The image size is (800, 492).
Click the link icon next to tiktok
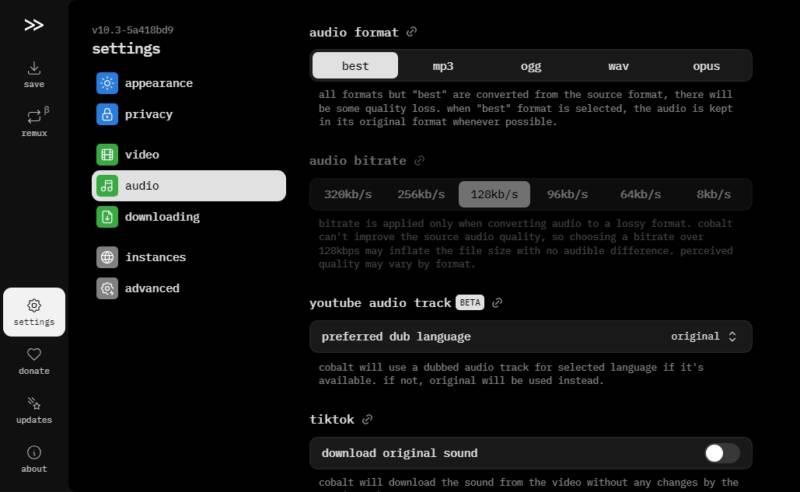coord(367,419)
